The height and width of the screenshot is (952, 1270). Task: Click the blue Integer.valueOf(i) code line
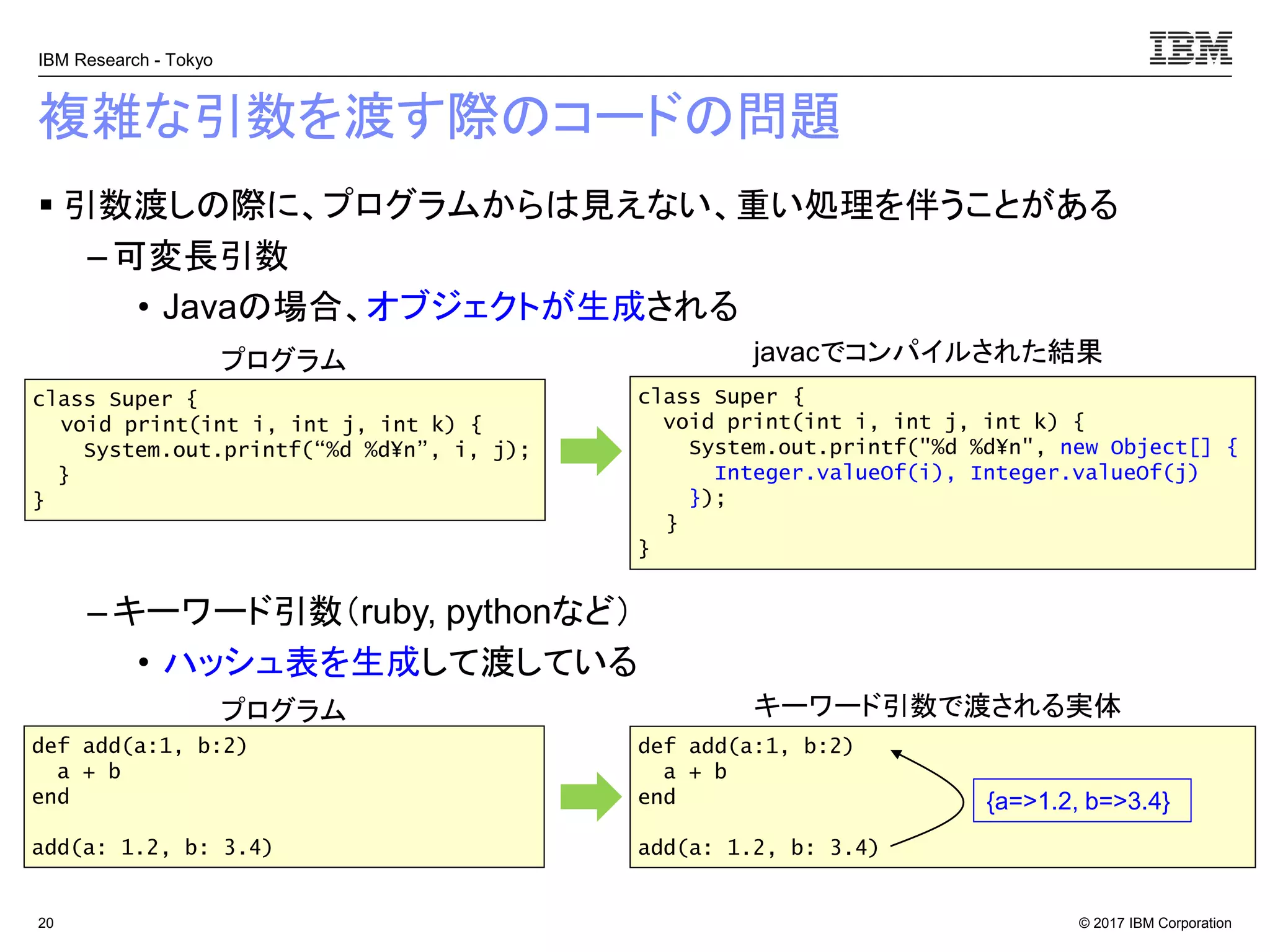coord(957,473)
